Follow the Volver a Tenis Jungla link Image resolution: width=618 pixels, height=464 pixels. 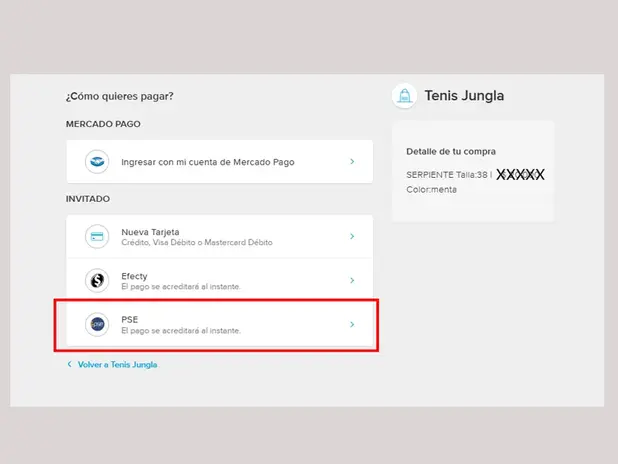click(117, 365)
